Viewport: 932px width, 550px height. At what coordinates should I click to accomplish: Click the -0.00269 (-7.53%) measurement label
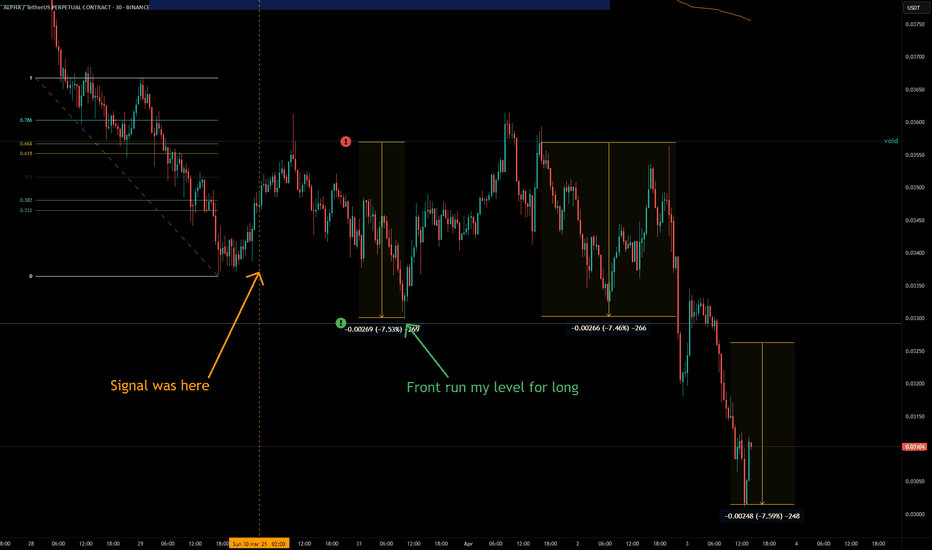[382, 329]
